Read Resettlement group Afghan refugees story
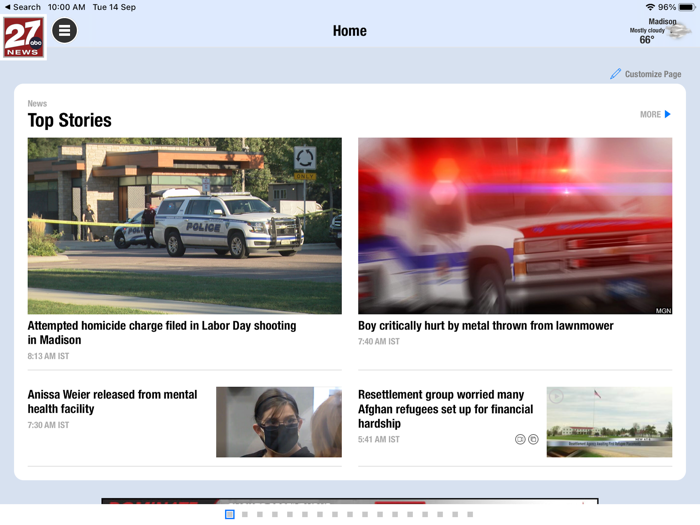The width and height of the screenshot is (700, 525). click(445, 409)
